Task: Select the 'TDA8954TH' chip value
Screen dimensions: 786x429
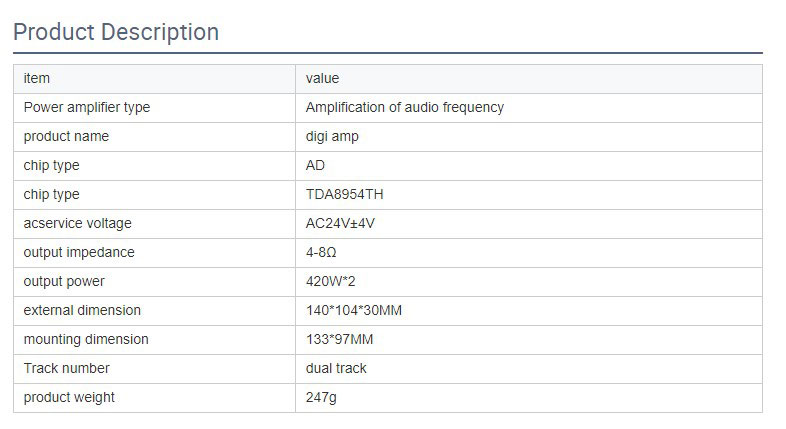Action: 344,194
